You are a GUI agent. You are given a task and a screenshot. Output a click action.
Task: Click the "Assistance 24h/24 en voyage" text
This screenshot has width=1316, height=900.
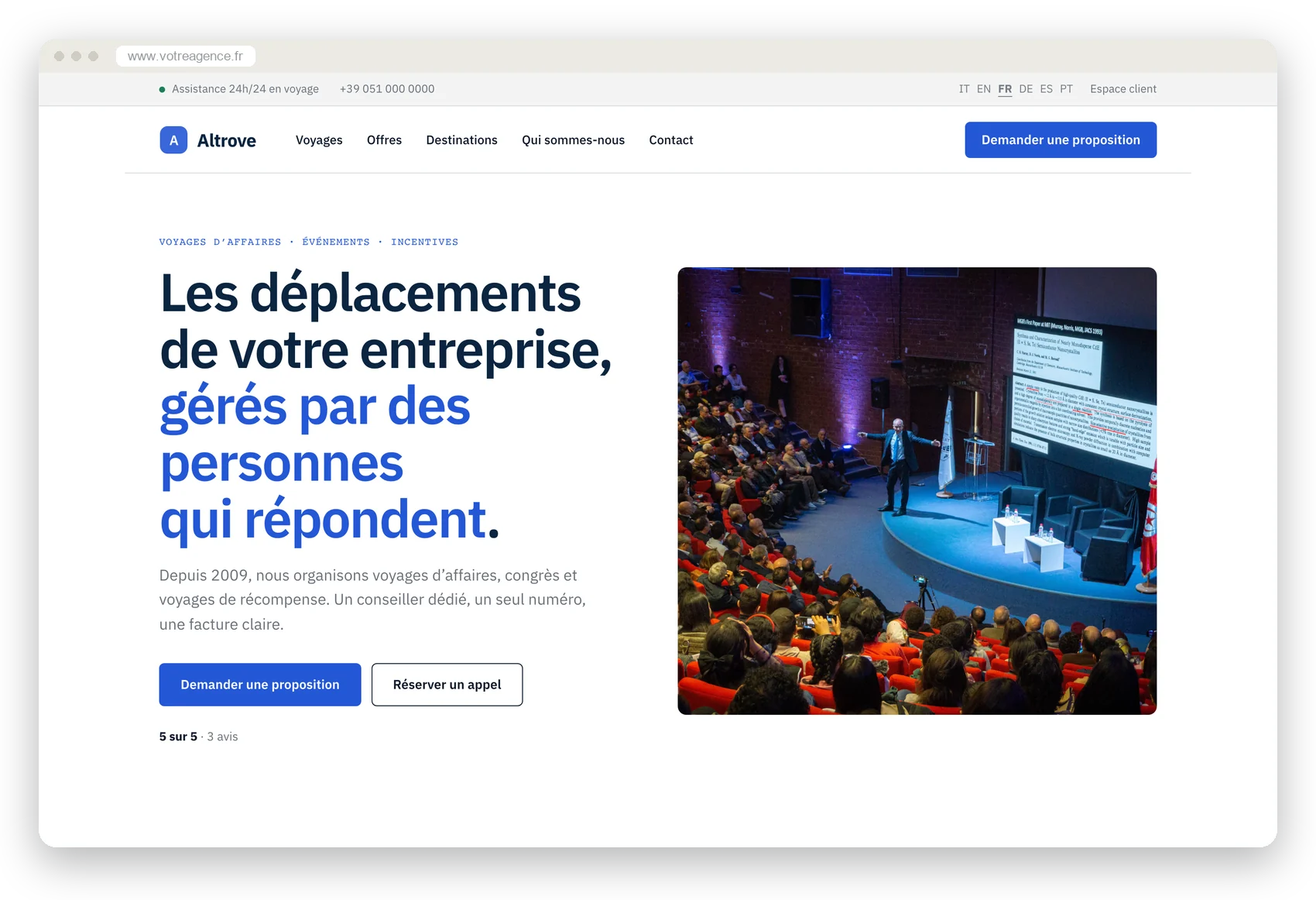pos(245,89)
